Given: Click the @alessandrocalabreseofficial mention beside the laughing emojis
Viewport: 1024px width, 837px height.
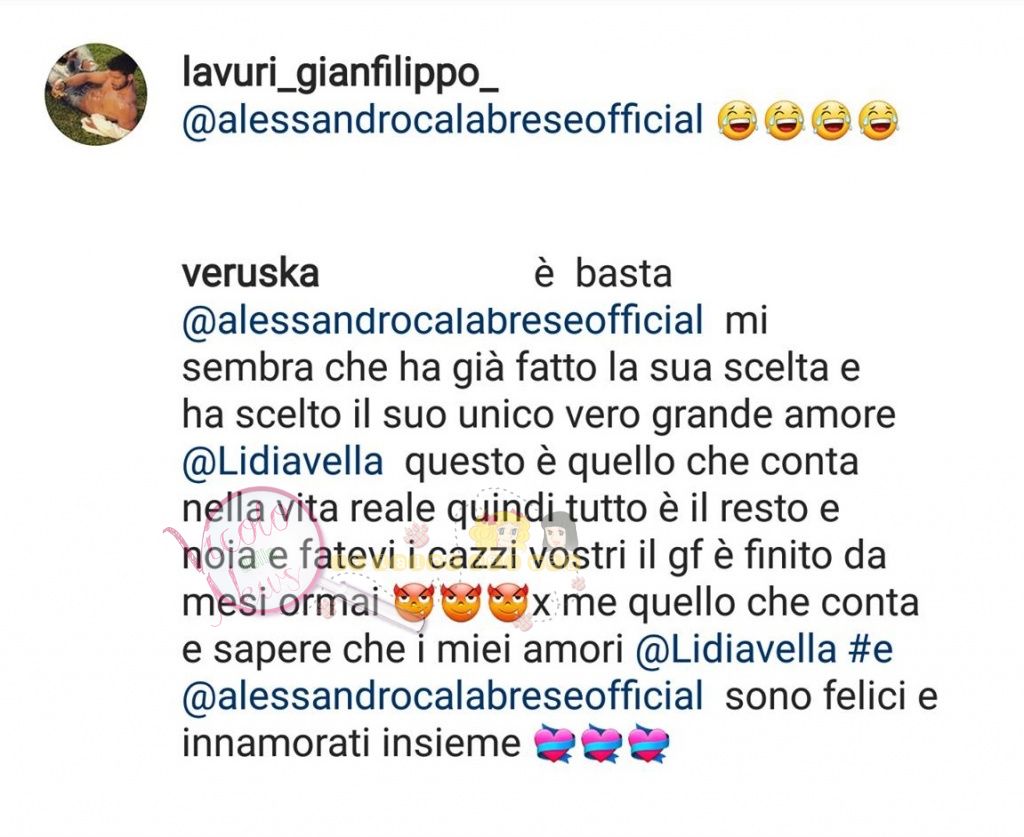Looking at the screenshot, I should click(443, 120).
